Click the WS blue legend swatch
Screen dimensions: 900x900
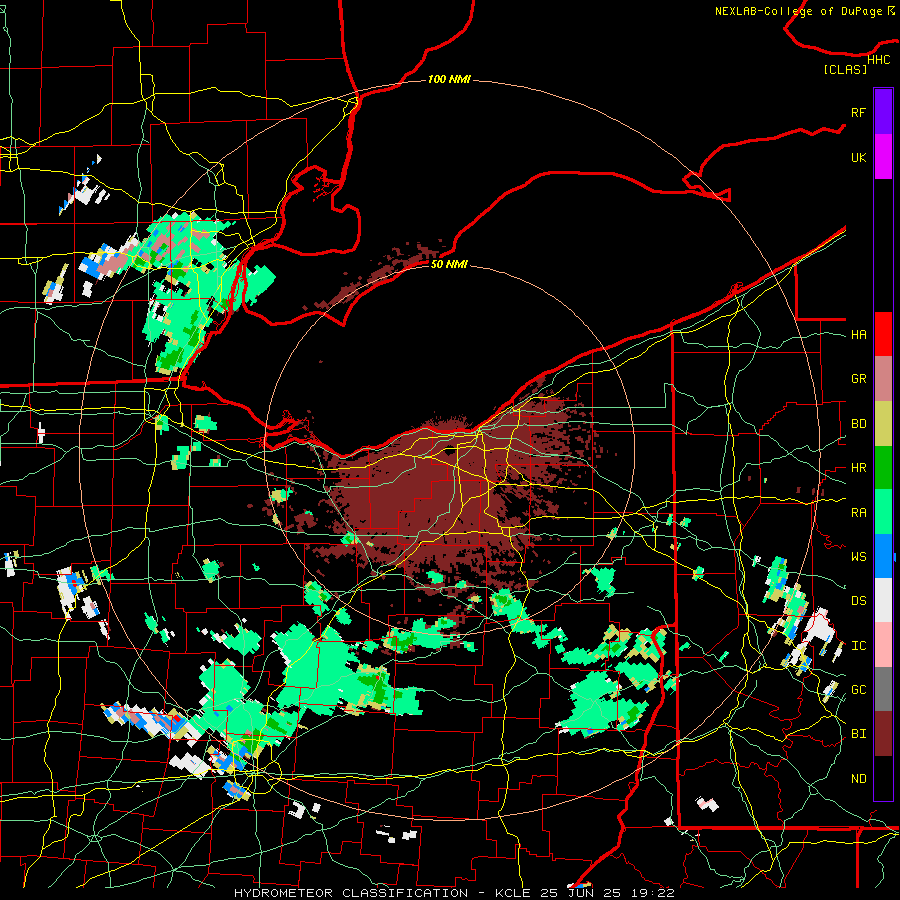click(883, 556)
